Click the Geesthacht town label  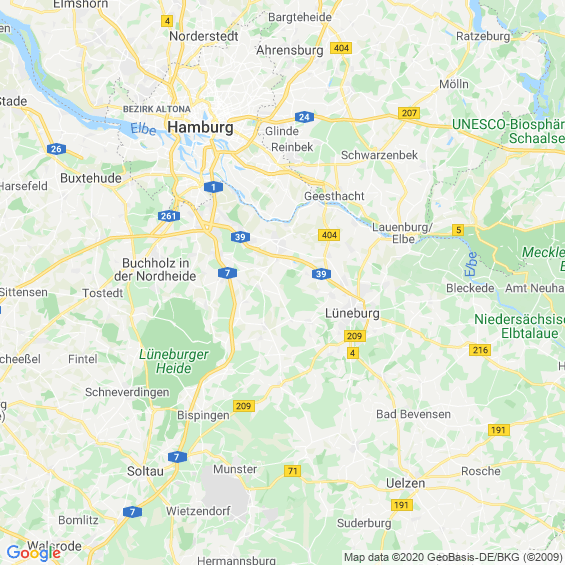pos(334,196)
